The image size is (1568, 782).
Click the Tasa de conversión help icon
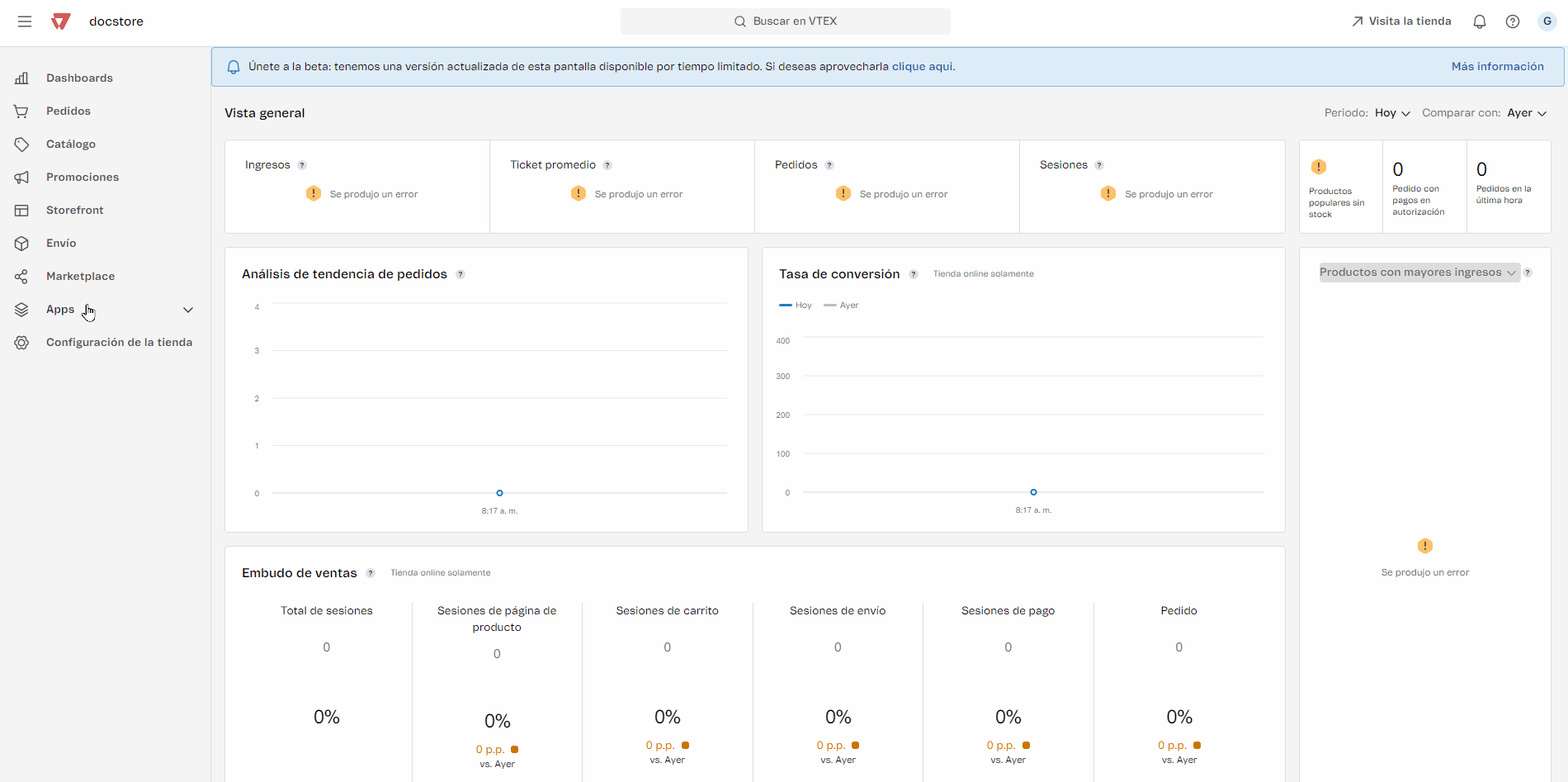pyautogui.click(x=914, y=274)
